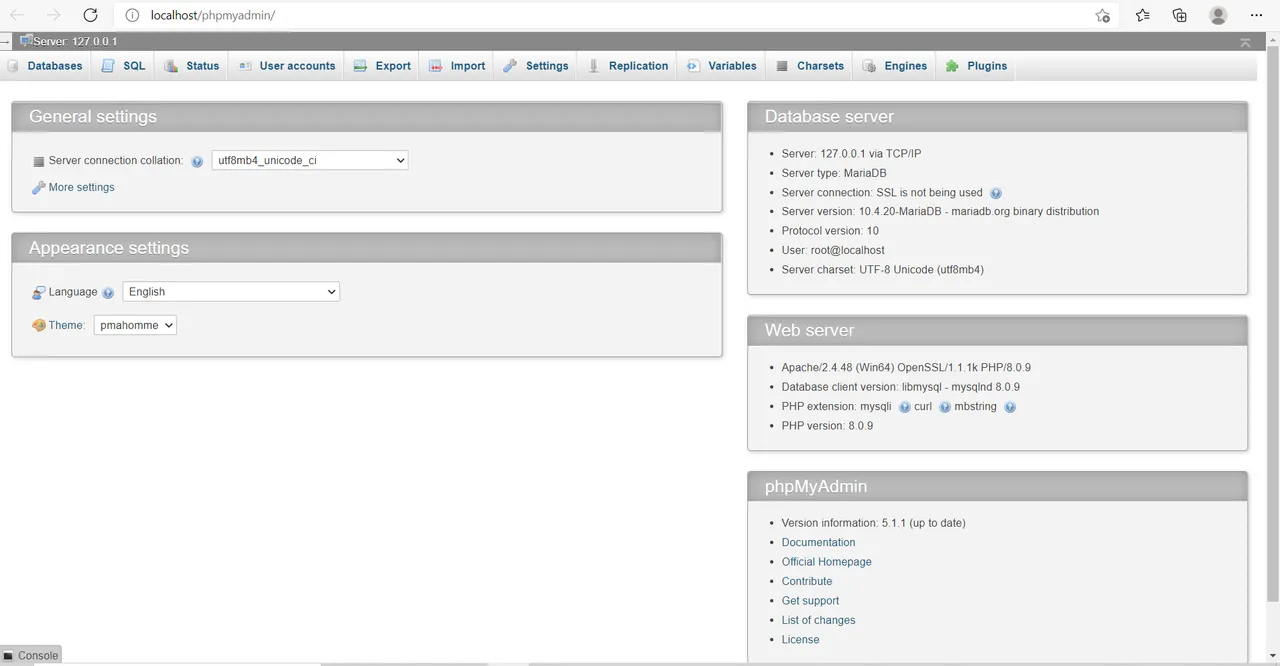Click help icon next to SSL is not being used
1280x666 pixels.
pyautogui.click(x=996, y=193)
